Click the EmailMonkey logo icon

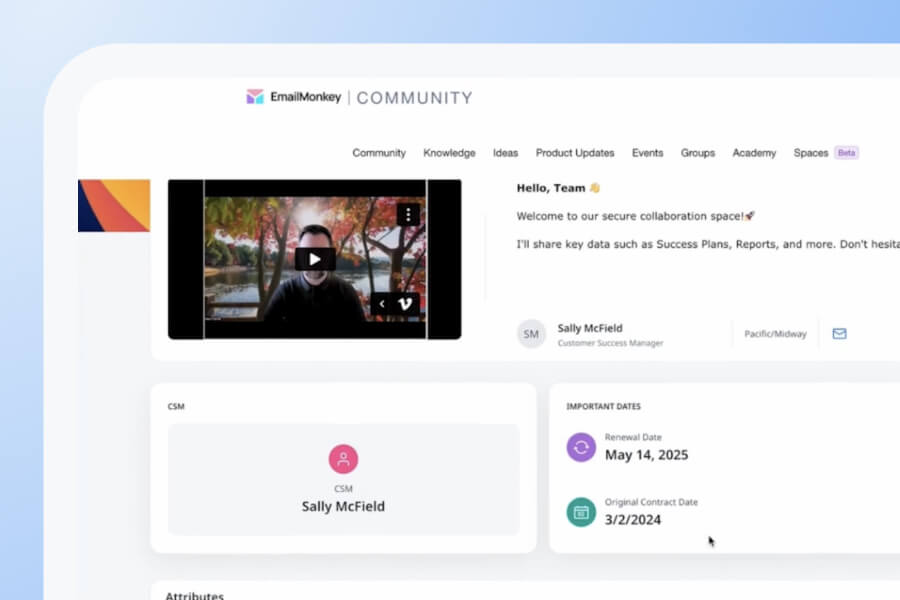pyautogui.click(x=255, y=96)
